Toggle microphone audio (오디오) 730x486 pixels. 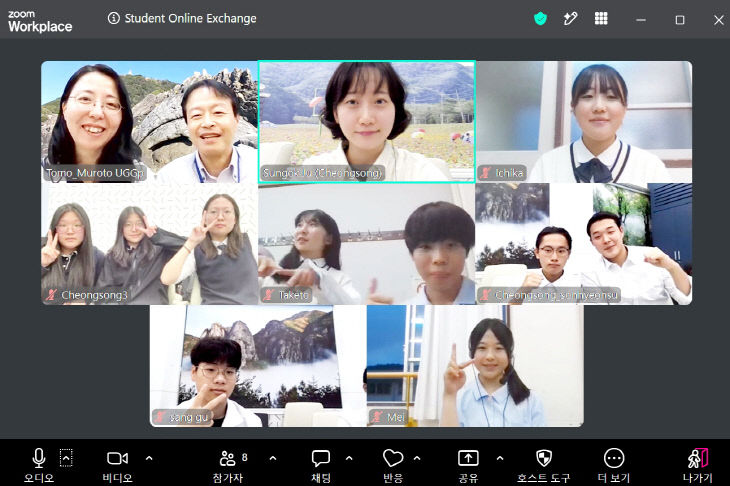[39, 465]
